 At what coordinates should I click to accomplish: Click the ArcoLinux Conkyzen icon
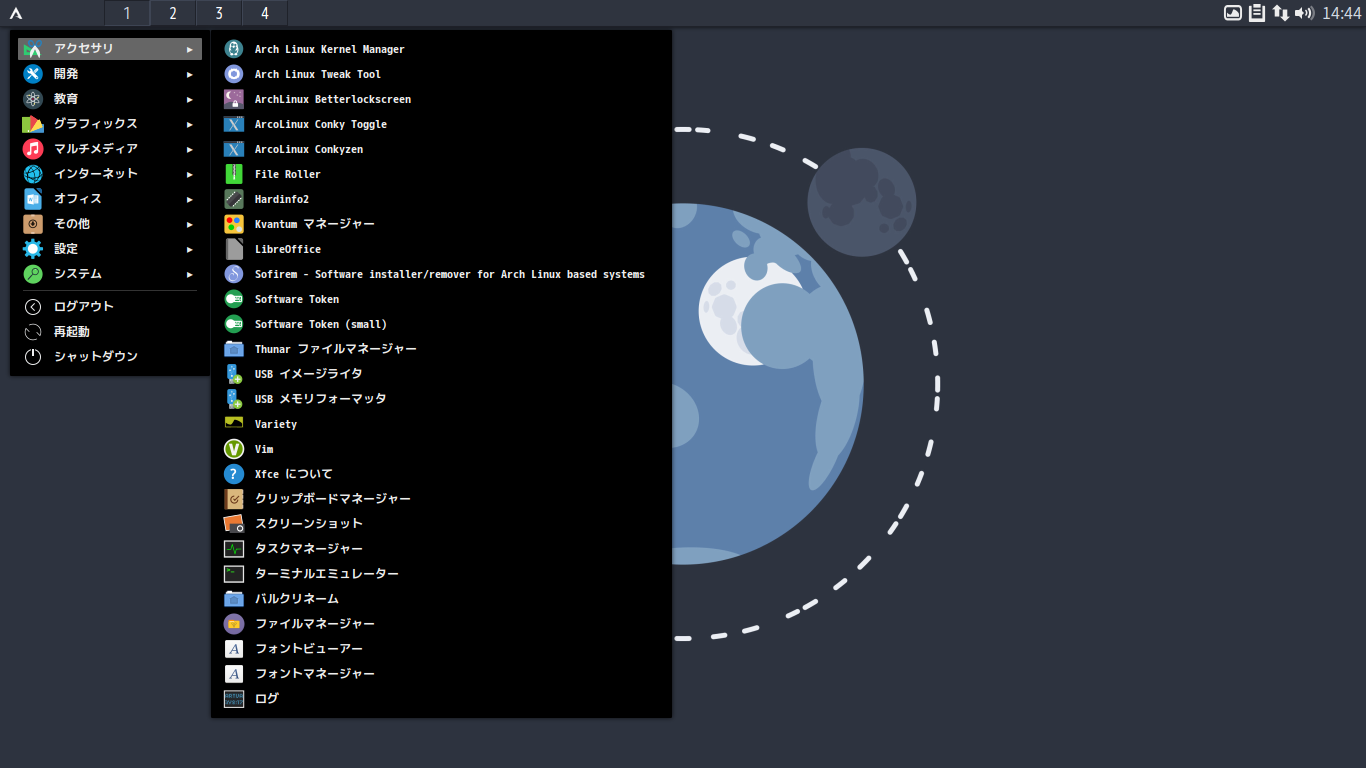[x=234, y=149]
